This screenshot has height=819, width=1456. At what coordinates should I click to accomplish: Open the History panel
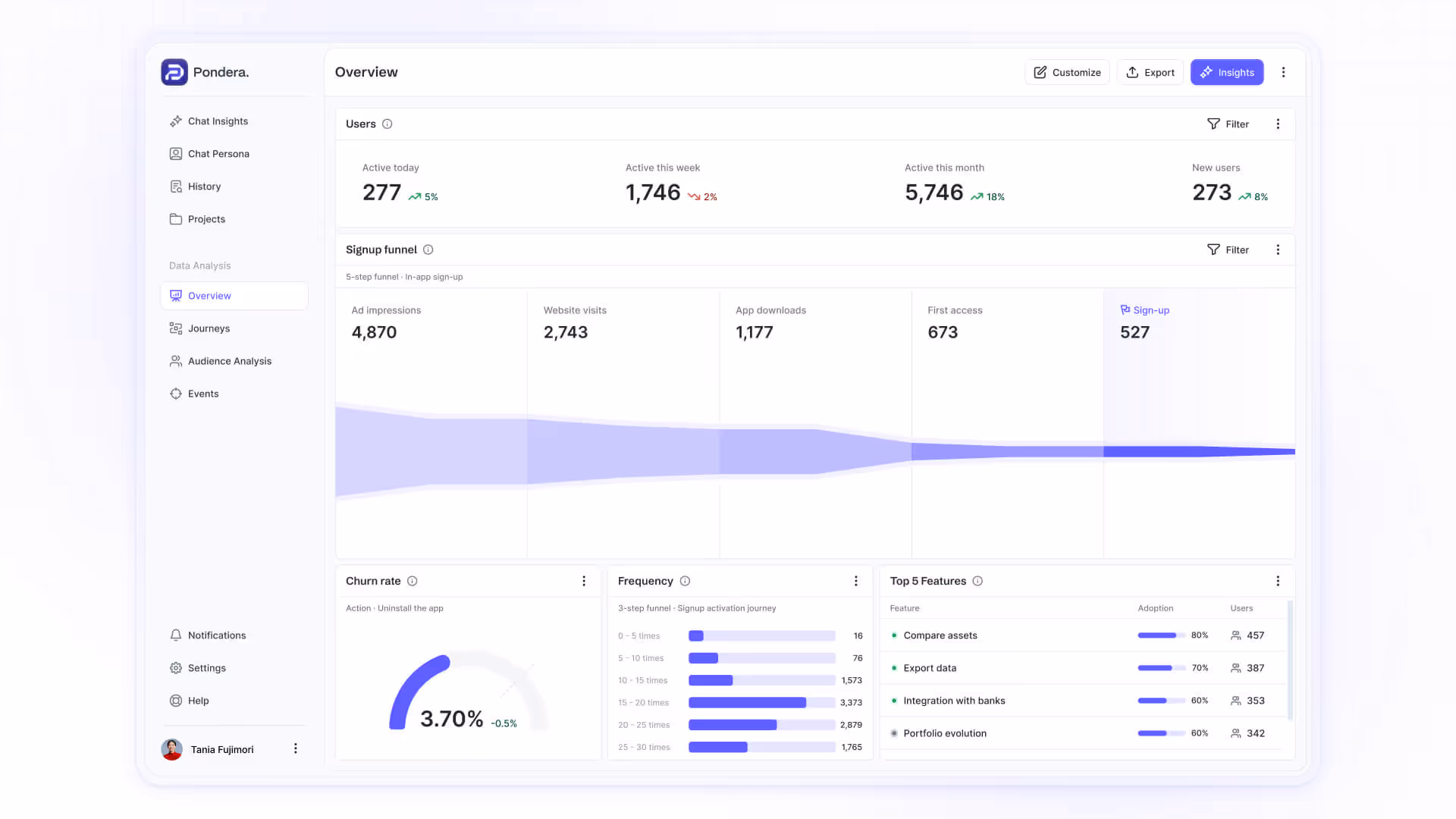point(206,186)
